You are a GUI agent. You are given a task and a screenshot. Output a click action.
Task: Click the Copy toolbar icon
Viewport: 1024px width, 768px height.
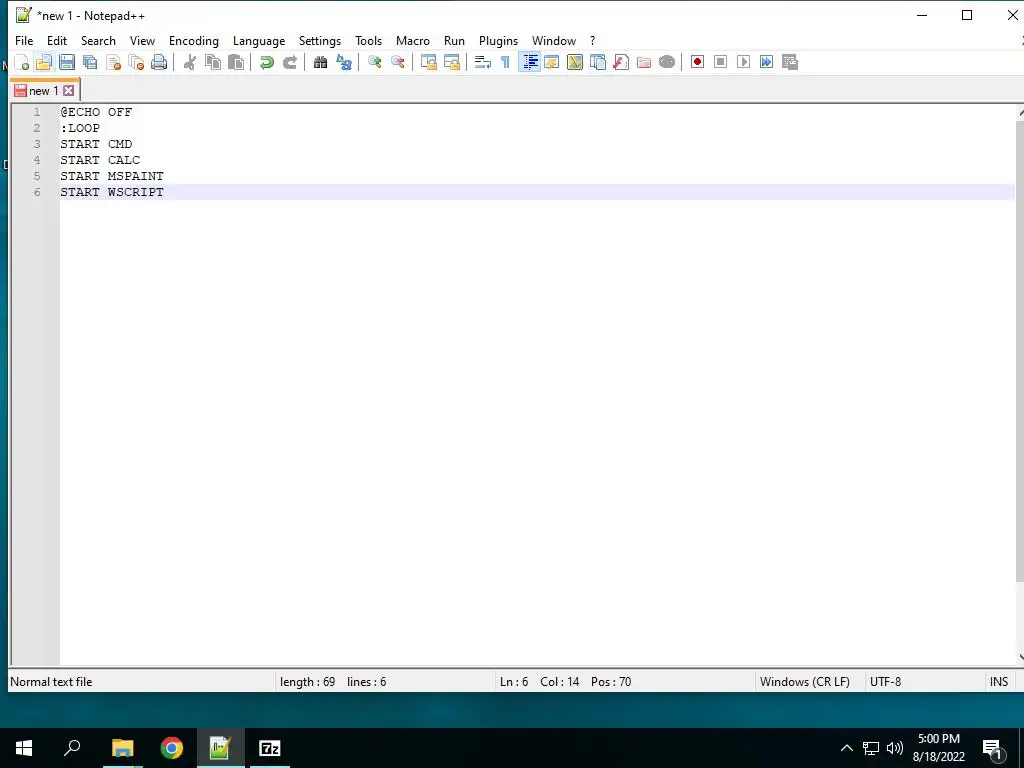pos(213,62)
